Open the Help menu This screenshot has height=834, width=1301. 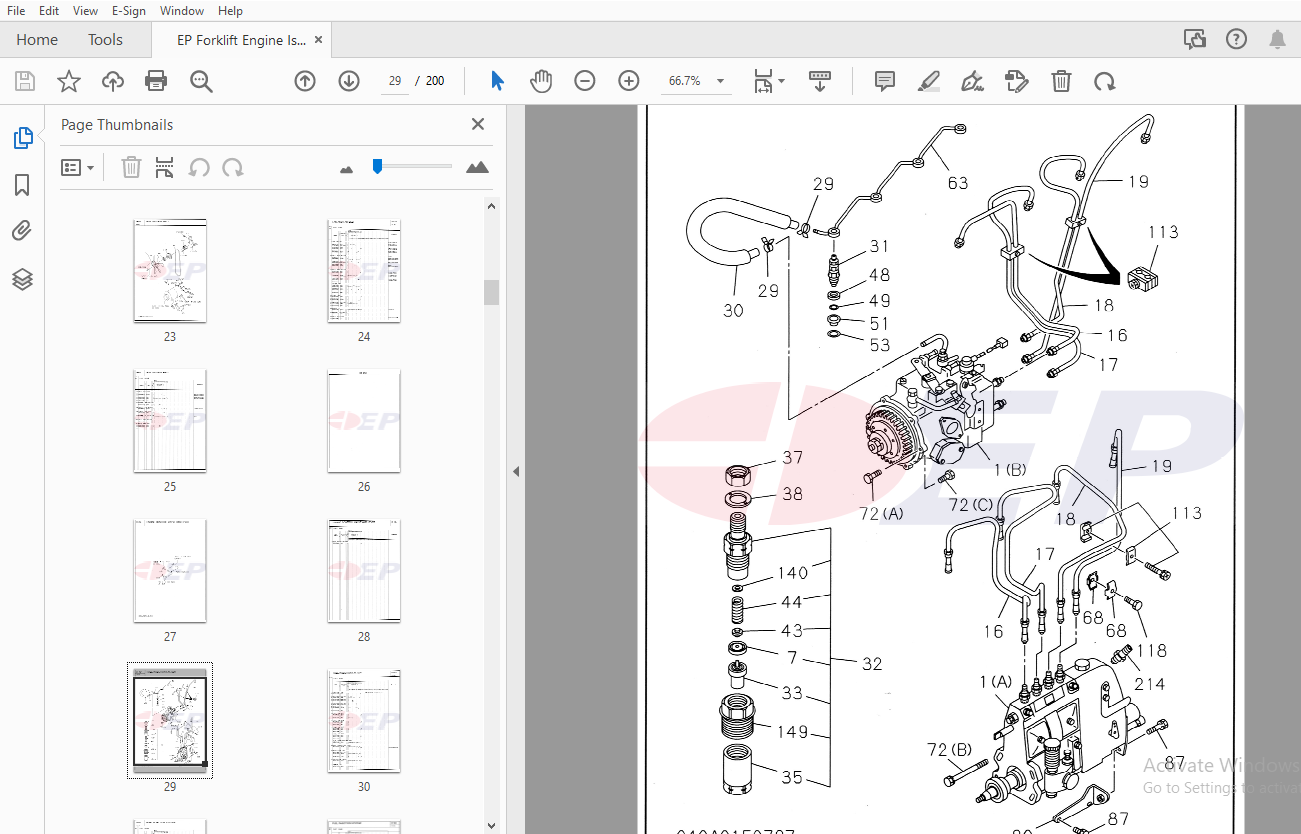230,11
